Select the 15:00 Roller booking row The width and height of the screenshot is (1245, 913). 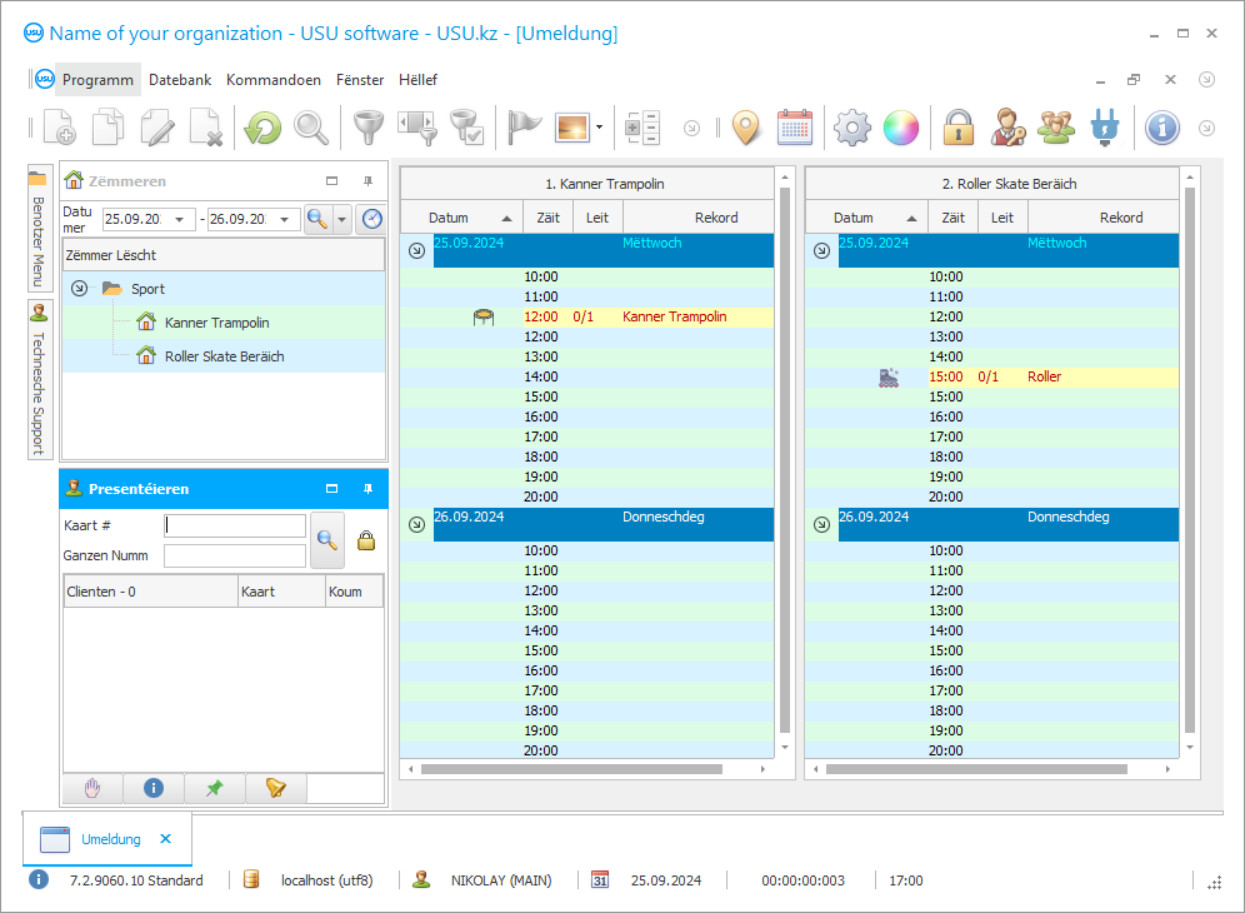(x=992, y=377)
